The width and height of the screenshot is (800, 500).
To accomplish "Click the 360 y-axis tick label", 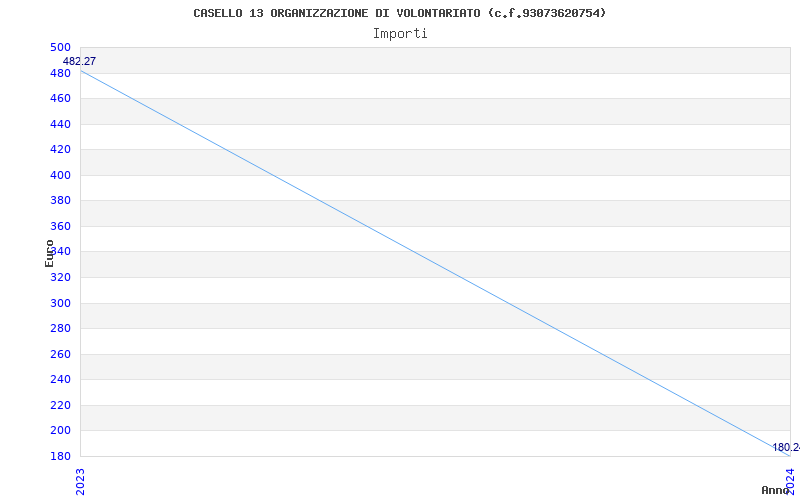I will [60, 227].
